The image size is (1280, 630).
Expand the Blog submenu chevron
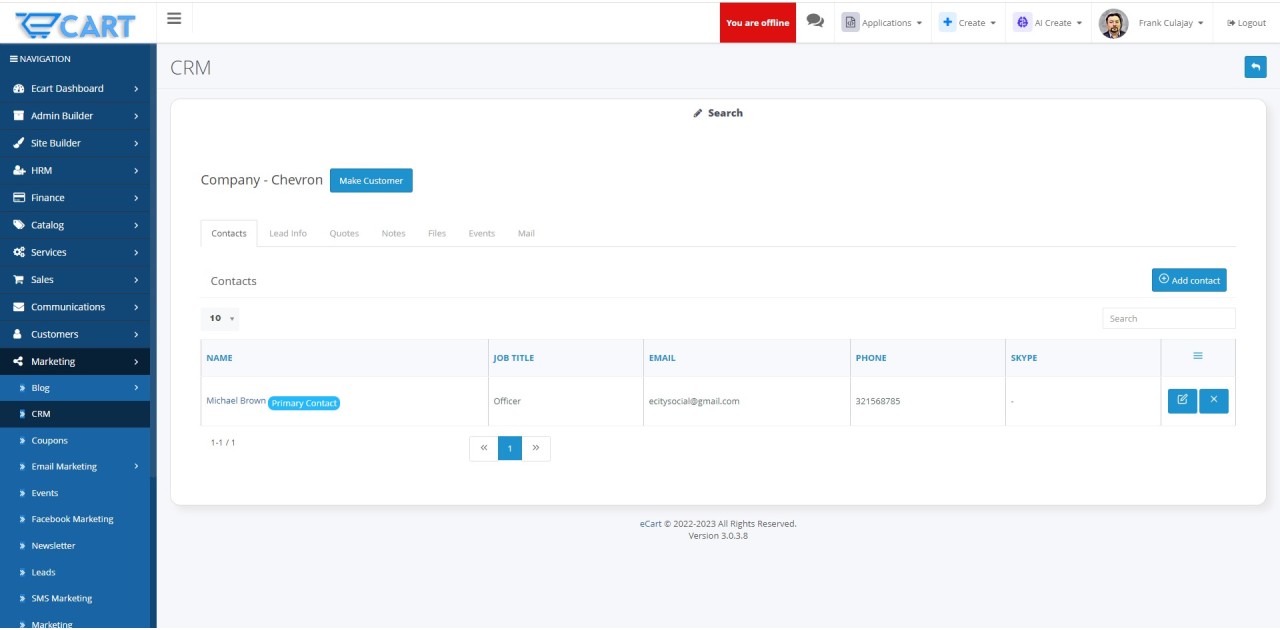[x=136, y=388]
